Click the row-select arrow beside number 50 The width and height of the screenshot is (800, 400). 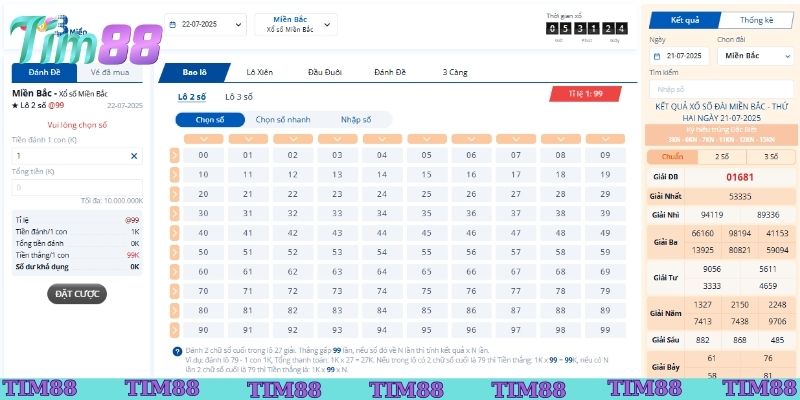point(175,252)
